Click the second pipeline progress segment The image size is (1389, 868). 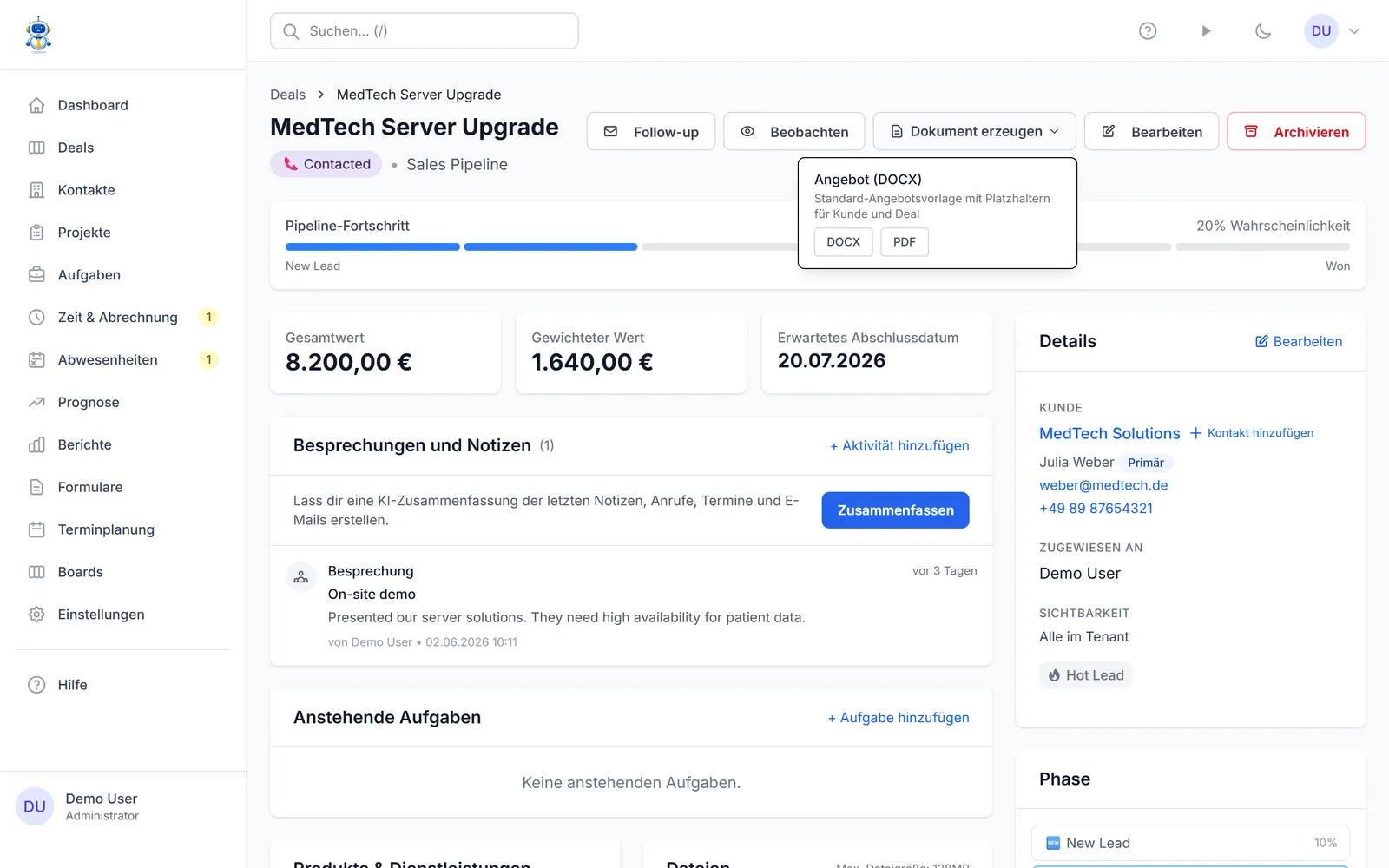[x=550, y=247]
